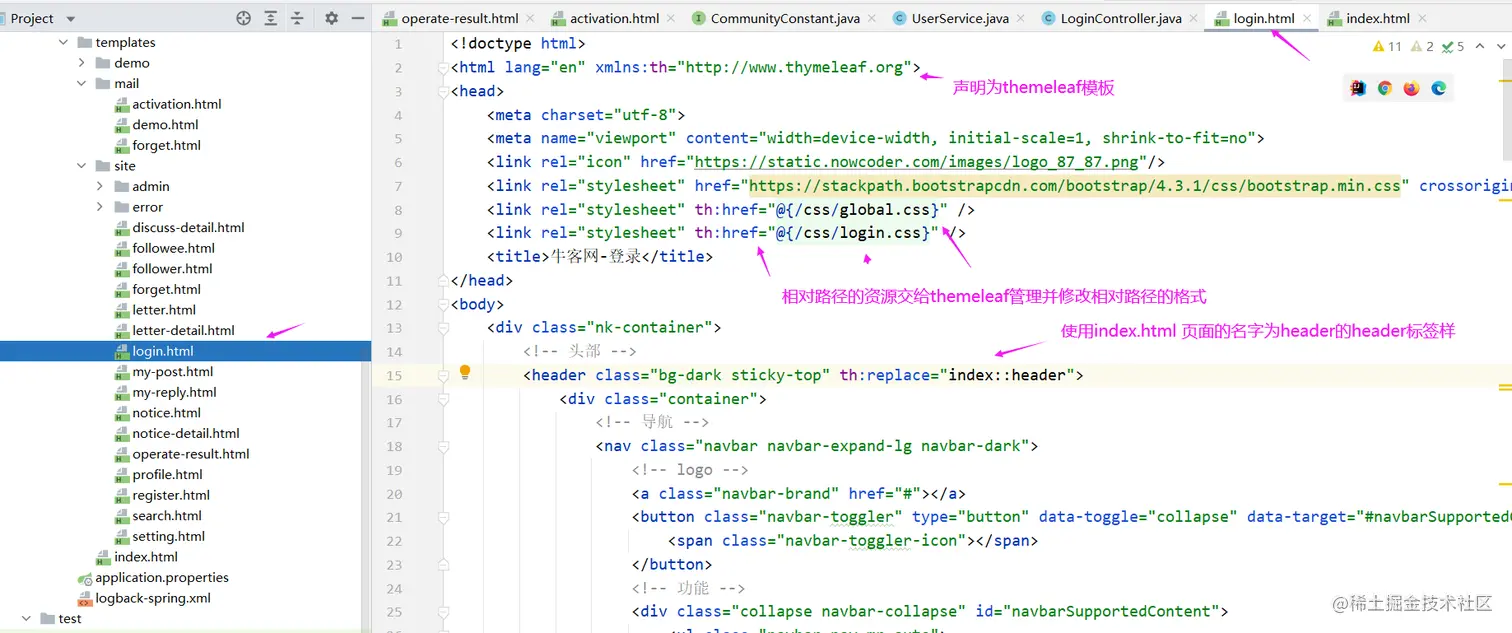The height and width of the screenshot is (633, 1512).
Task: Collapse the mail folder
Action: point(82,83)
